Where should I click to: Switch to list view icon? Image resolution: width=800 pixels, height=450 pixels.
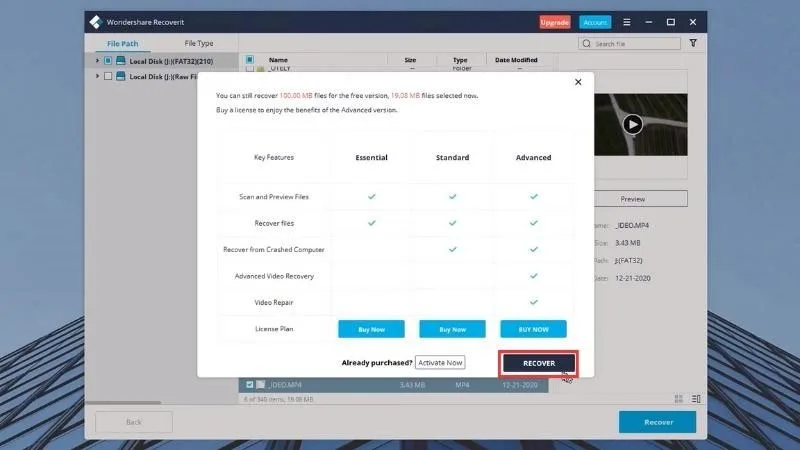click(x=696, y=399)
